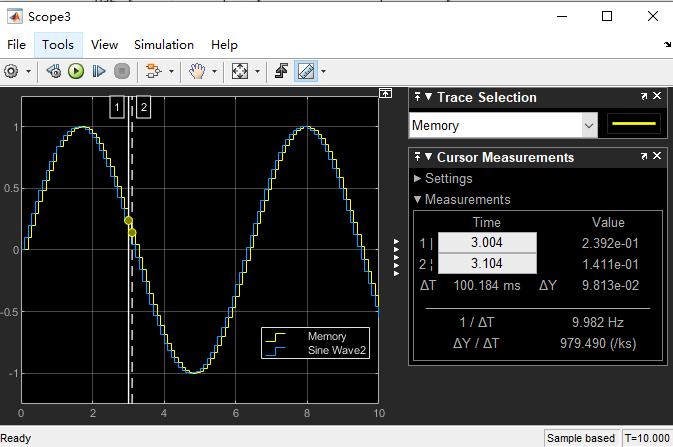The width and height of the screenshot is (673, 447).
Task: Select cursor 2 marker label on plot
Action: [144, 107]
